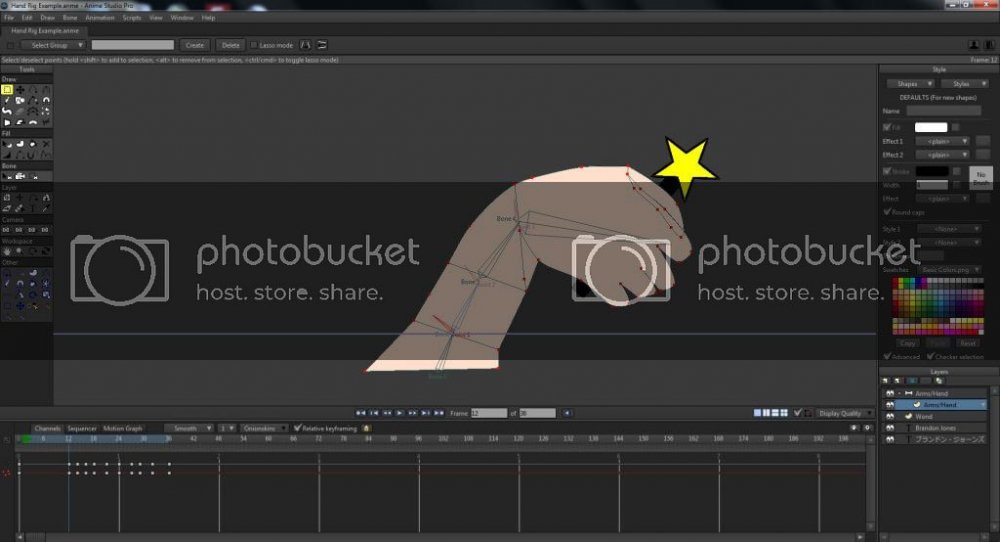Click the Translate Points tool icon
The image size is (1000, 542).
tap(20, 90)
